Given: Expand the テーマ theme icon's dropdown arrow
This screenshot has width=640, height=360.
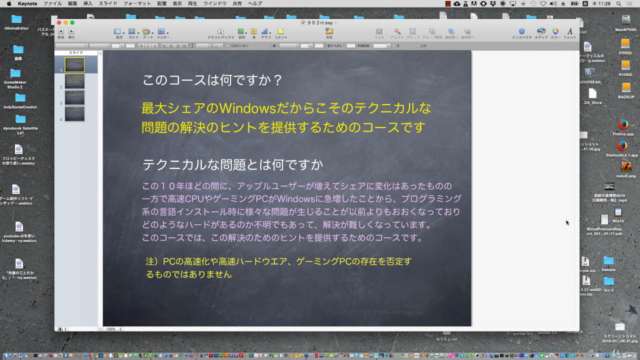Looking at the screenshot, I should (153, 32).
